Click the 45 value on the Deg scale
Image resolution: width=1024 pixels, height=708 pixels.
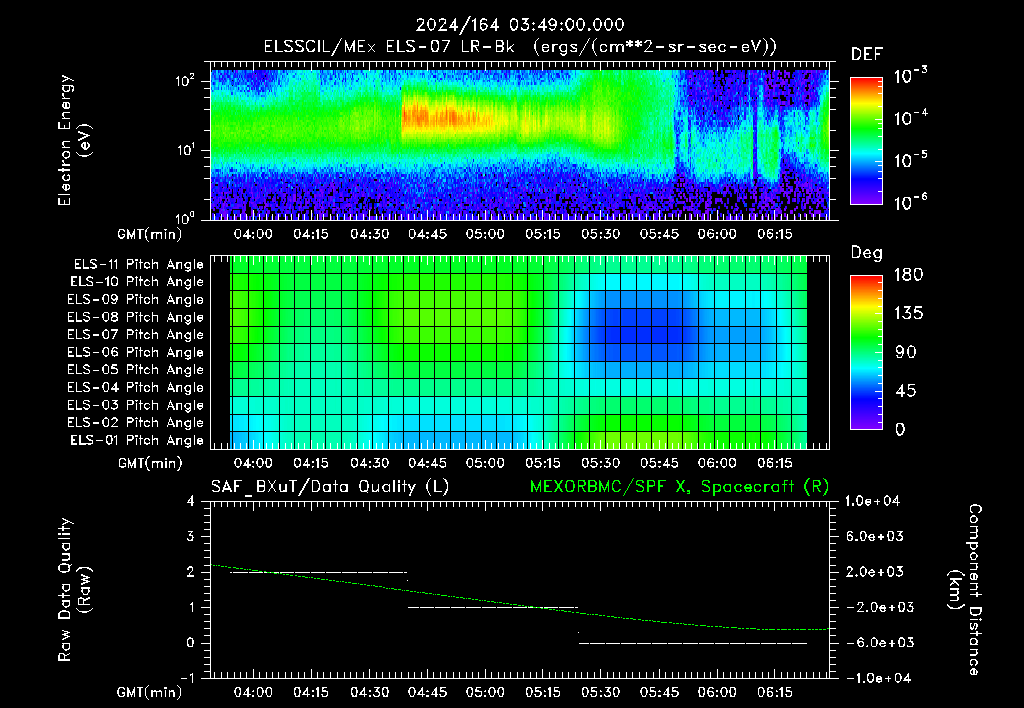pyautogui.click(x=906, y=391)
